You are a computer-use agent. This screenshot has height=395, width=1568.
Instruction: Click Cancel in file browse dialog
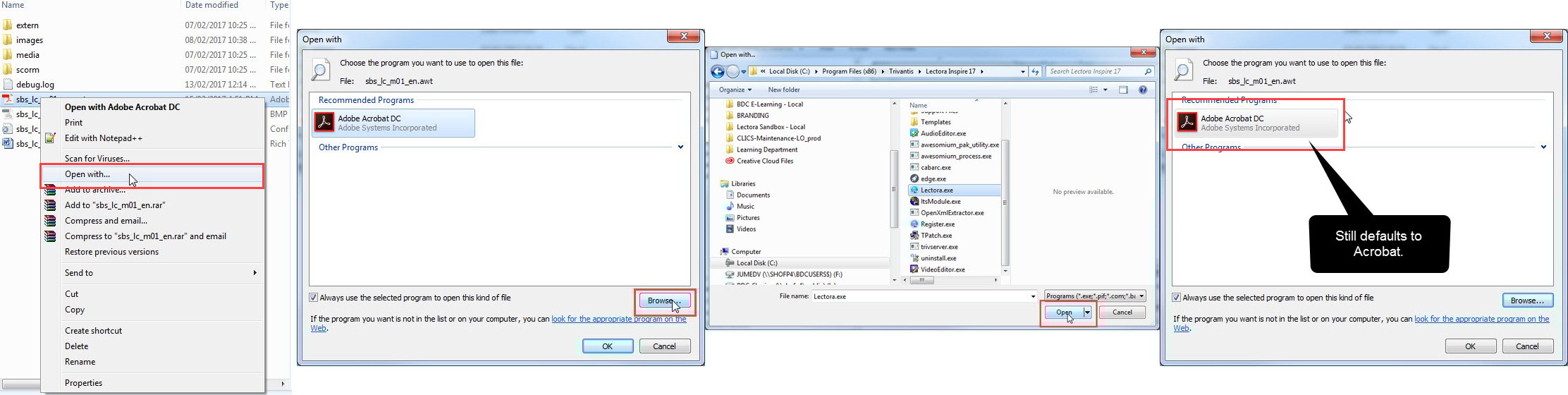1122,312
